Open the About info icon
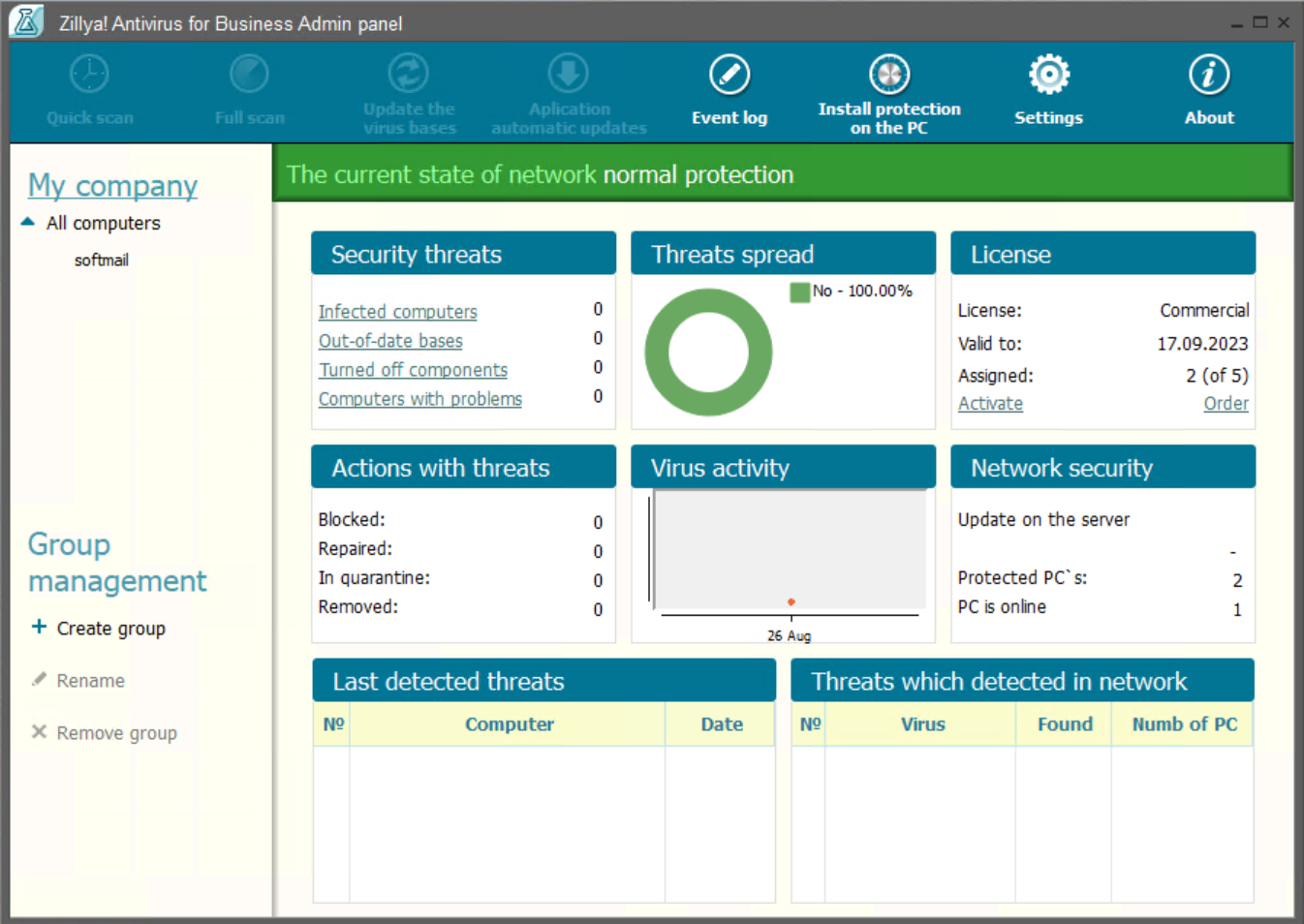This screenshot has height=924, width=1304. [x=1209, y=90]
